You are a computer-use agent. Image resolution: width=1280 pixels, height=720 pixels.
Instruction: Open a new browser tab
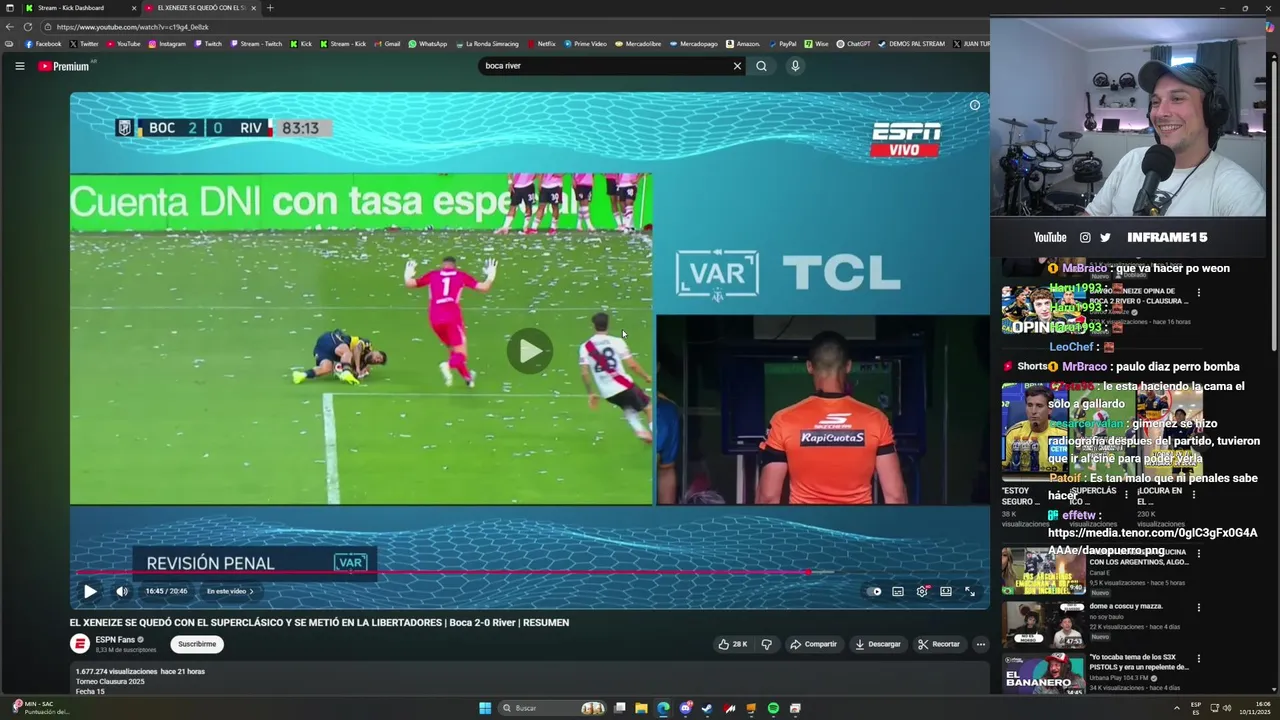click(270, 8)
